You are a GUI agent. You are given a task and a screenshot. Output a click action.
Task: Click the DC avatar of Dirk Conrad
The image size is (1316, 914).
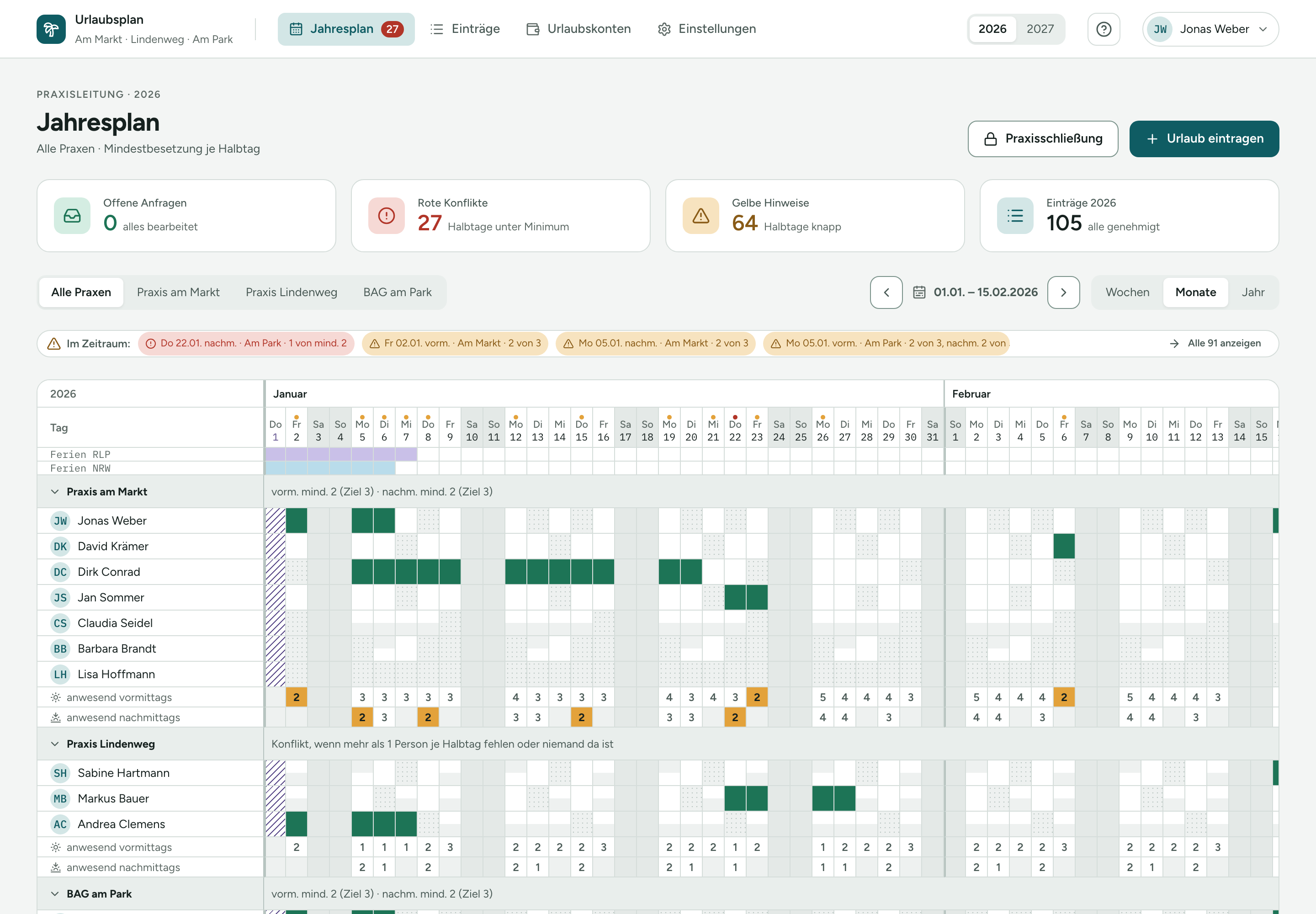tap(60, 572)
